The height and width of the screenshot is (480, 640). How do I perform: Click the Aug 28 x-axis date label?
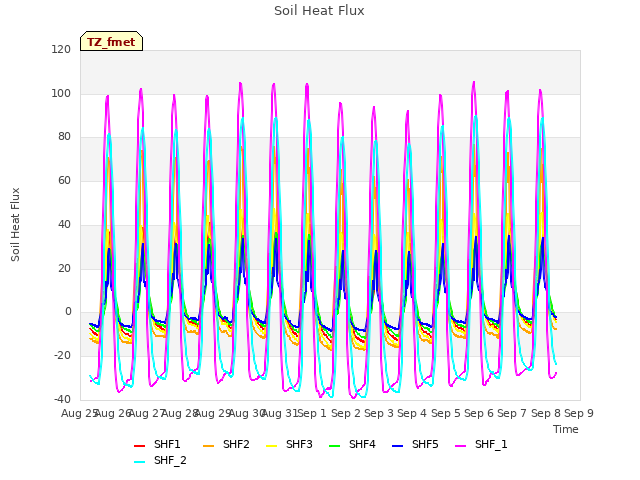click(x=180, y=413)
